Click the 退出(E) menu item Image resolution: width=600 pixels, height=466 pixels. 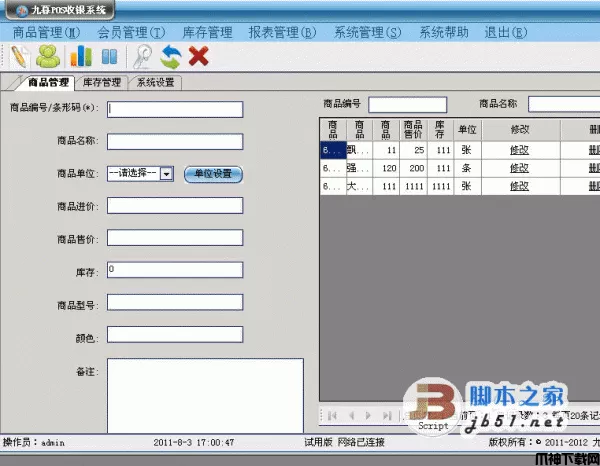[x=506, y=33]
